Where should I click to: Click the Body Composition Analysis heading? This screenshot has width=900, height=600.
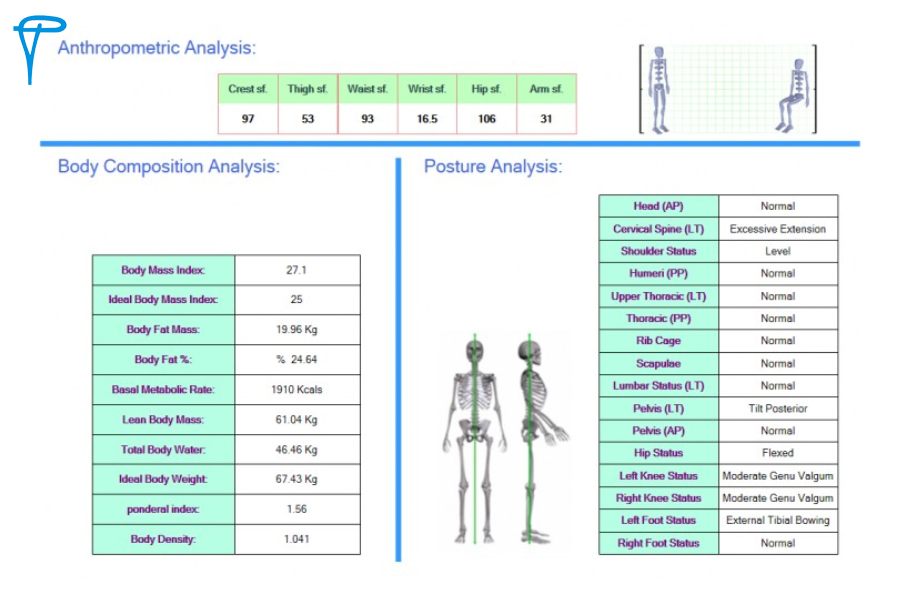169,167
